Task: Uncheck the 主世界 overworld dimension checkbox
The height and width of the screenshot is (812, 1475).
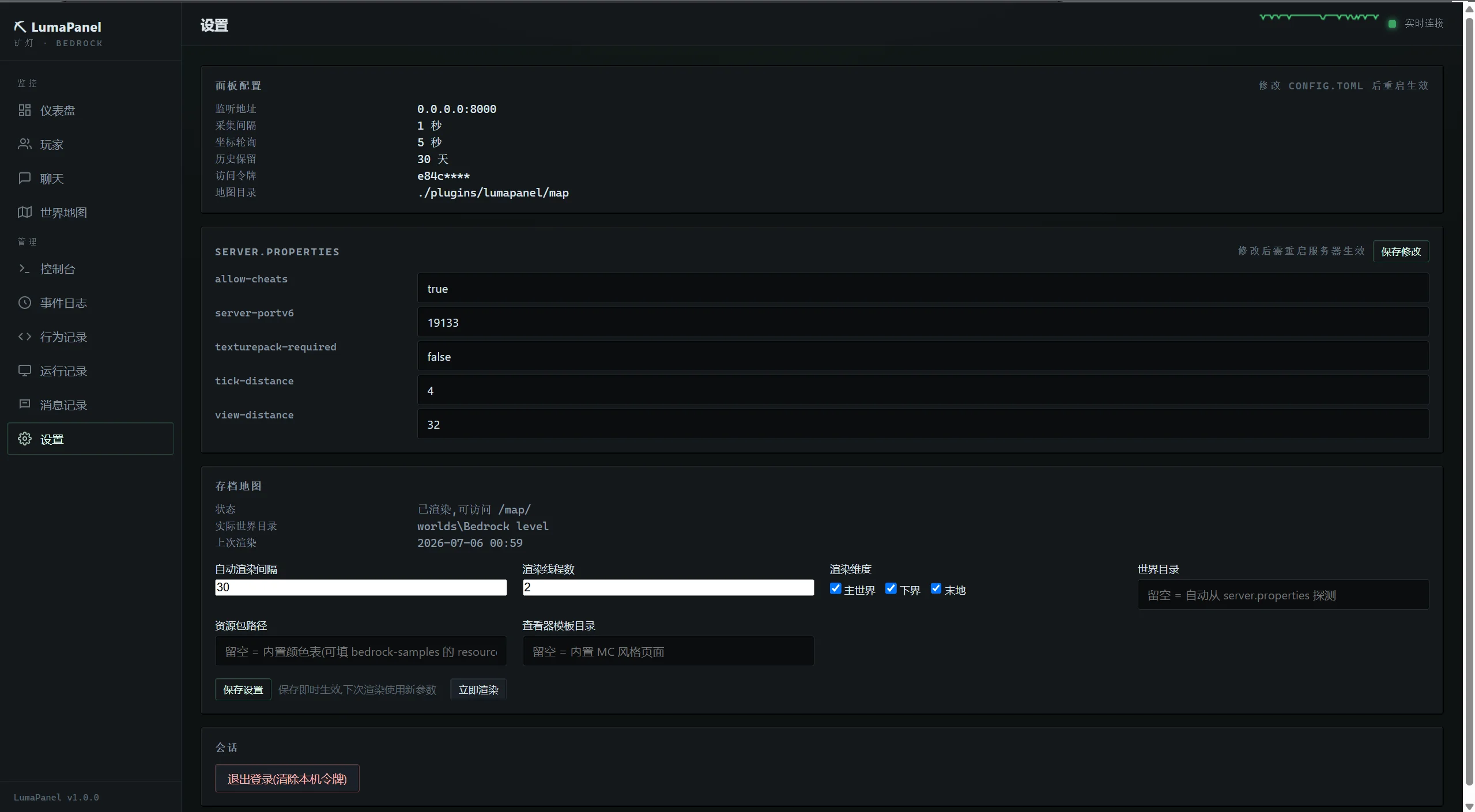Action: click(x=835, y=588)
